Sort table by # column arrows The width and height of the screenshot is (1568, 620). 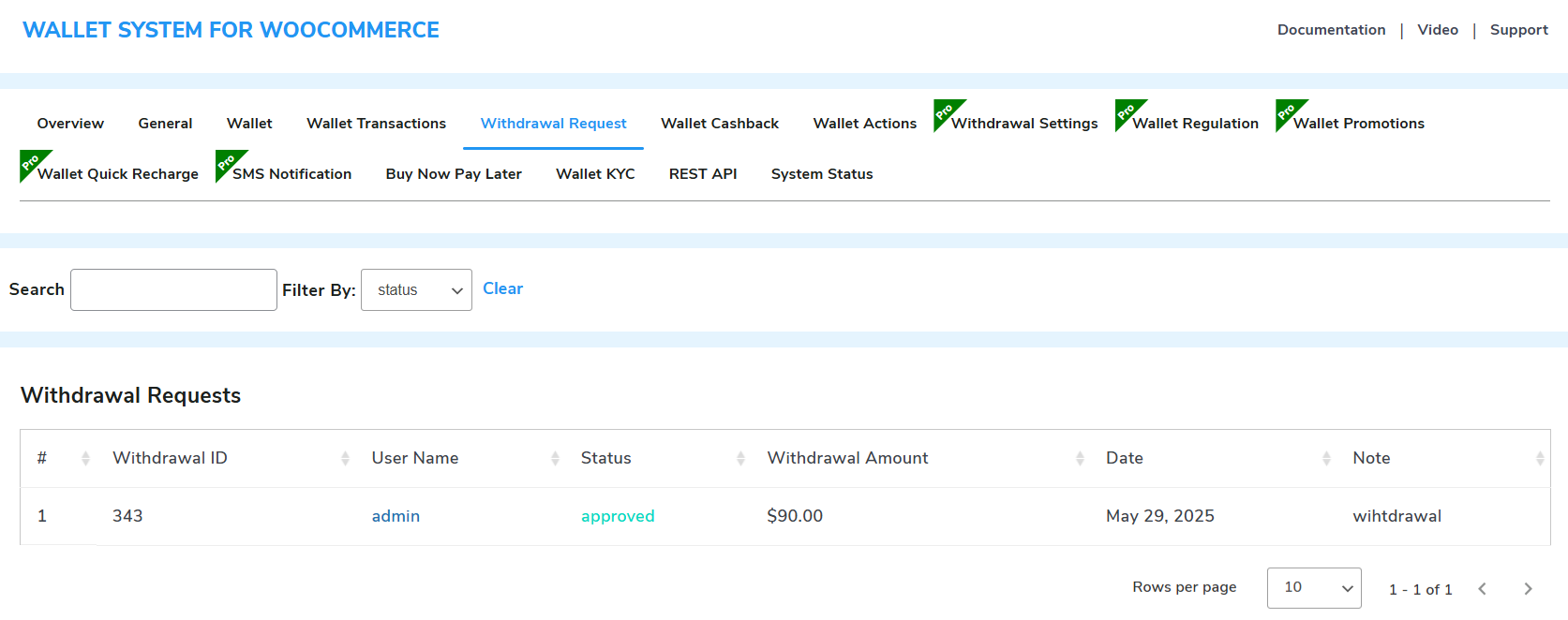tap(85, 459)
